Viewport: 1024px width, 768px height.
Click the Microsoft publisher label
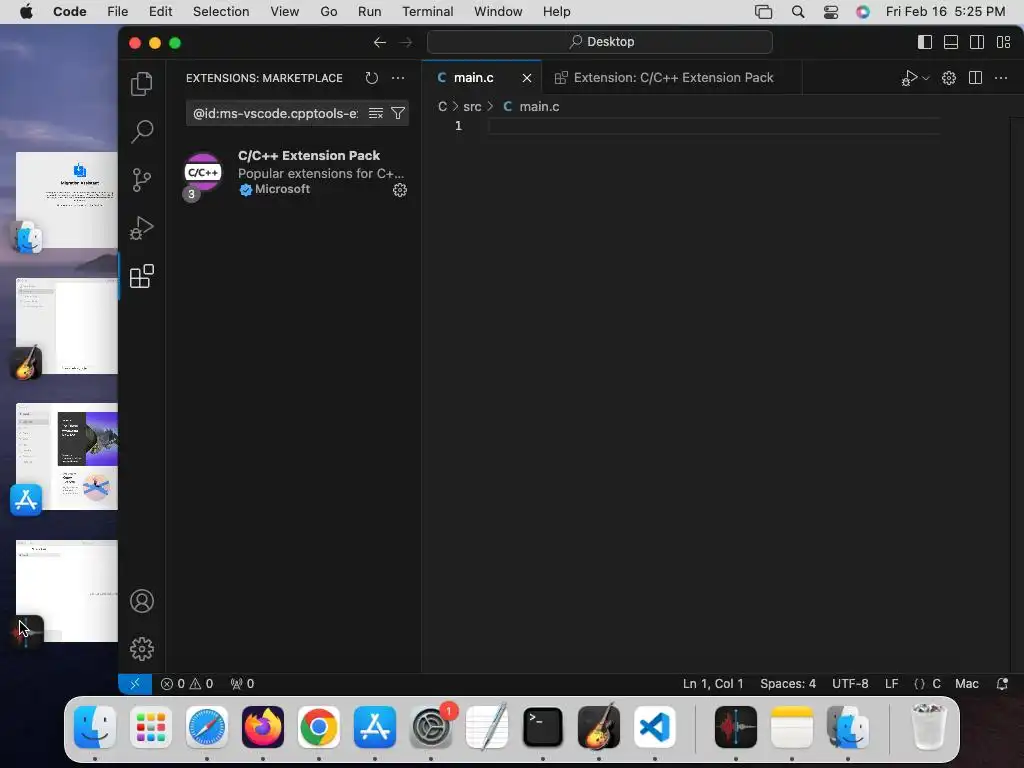pos(282,189)
